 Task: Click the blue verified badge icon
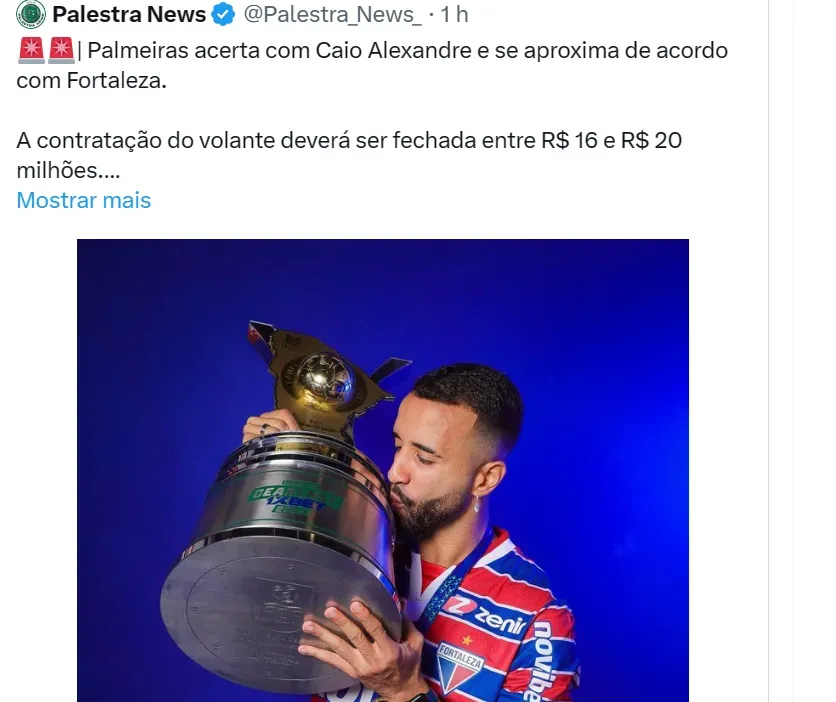(x=223, y=14)
